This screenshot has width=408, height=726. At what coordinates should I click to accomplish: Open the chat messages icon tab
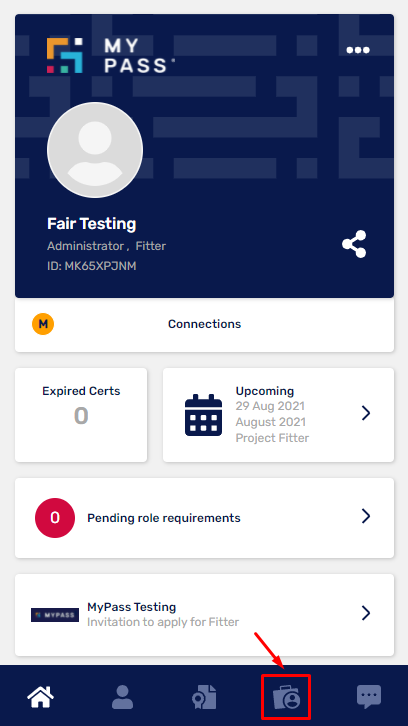(x=369, y=697)
